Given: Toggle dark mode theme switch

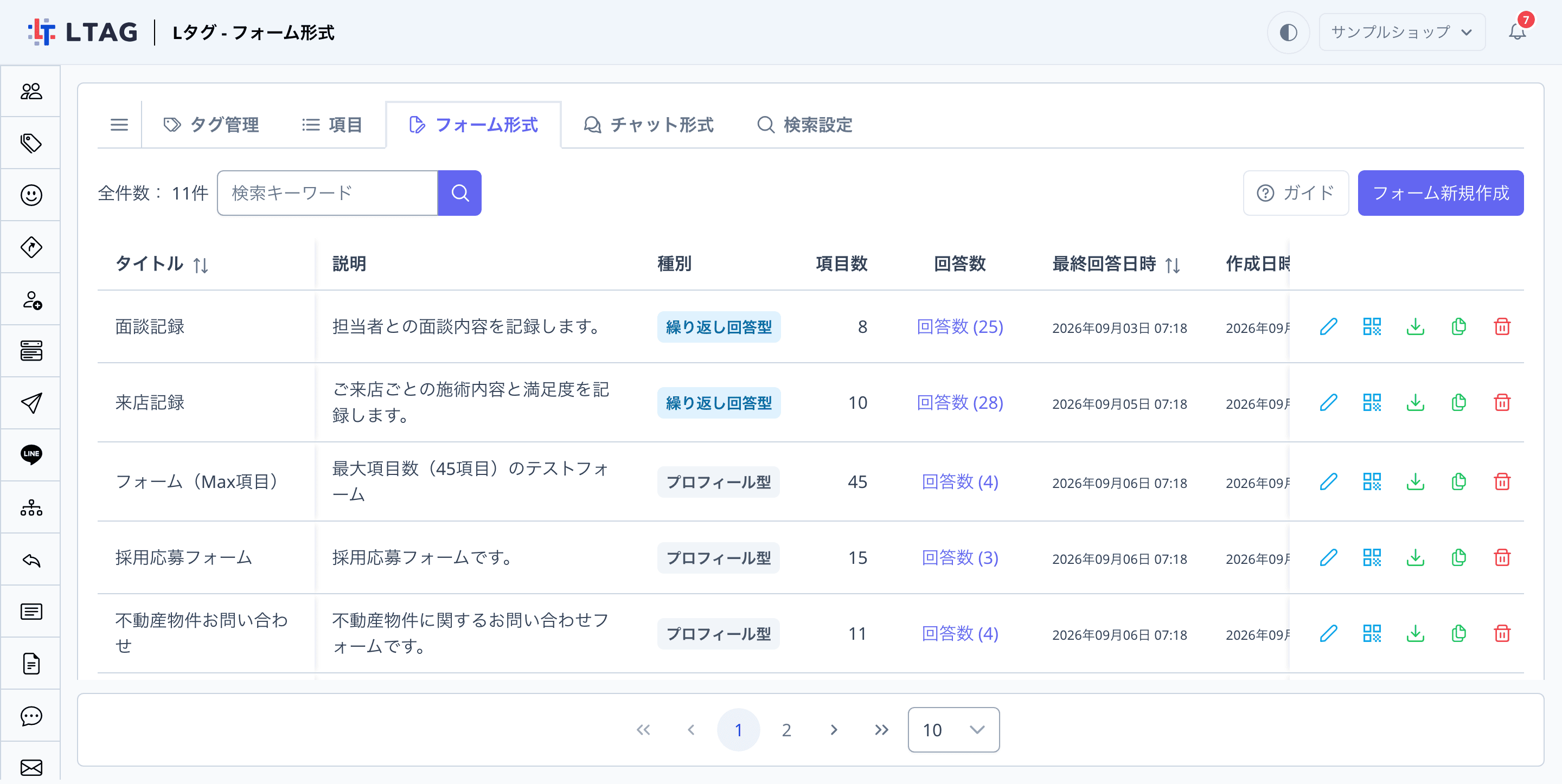Looking at the screenshot, I should [1288, 32].
